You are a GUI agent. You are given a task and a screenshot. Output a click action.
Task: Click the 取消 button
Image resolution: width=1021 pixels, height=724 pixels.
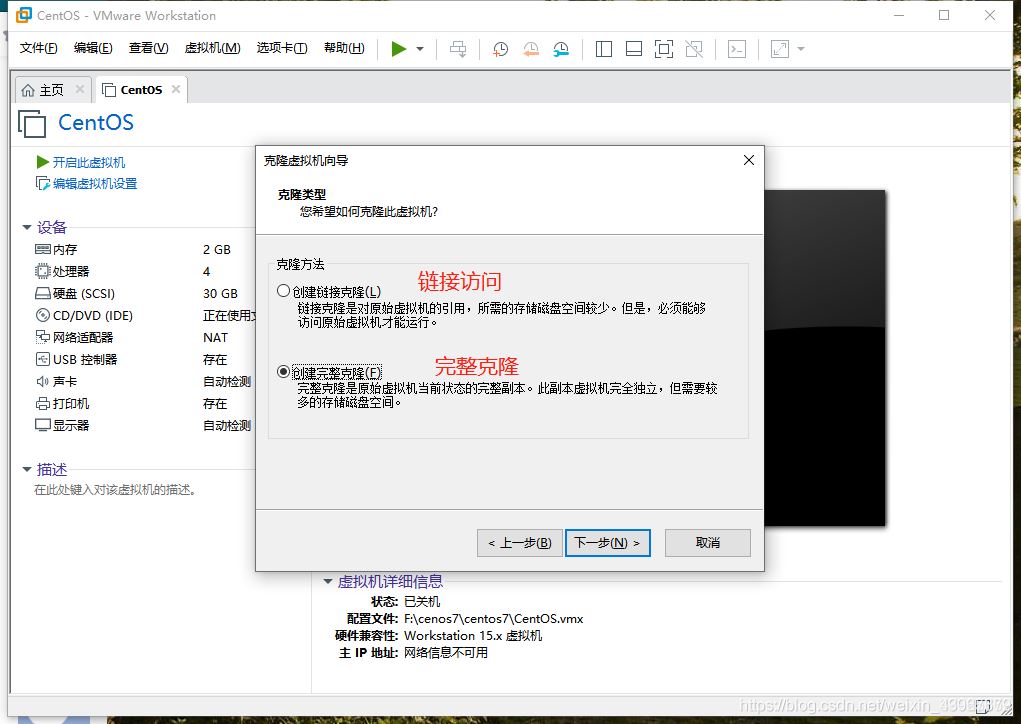(x=707, y=542)
